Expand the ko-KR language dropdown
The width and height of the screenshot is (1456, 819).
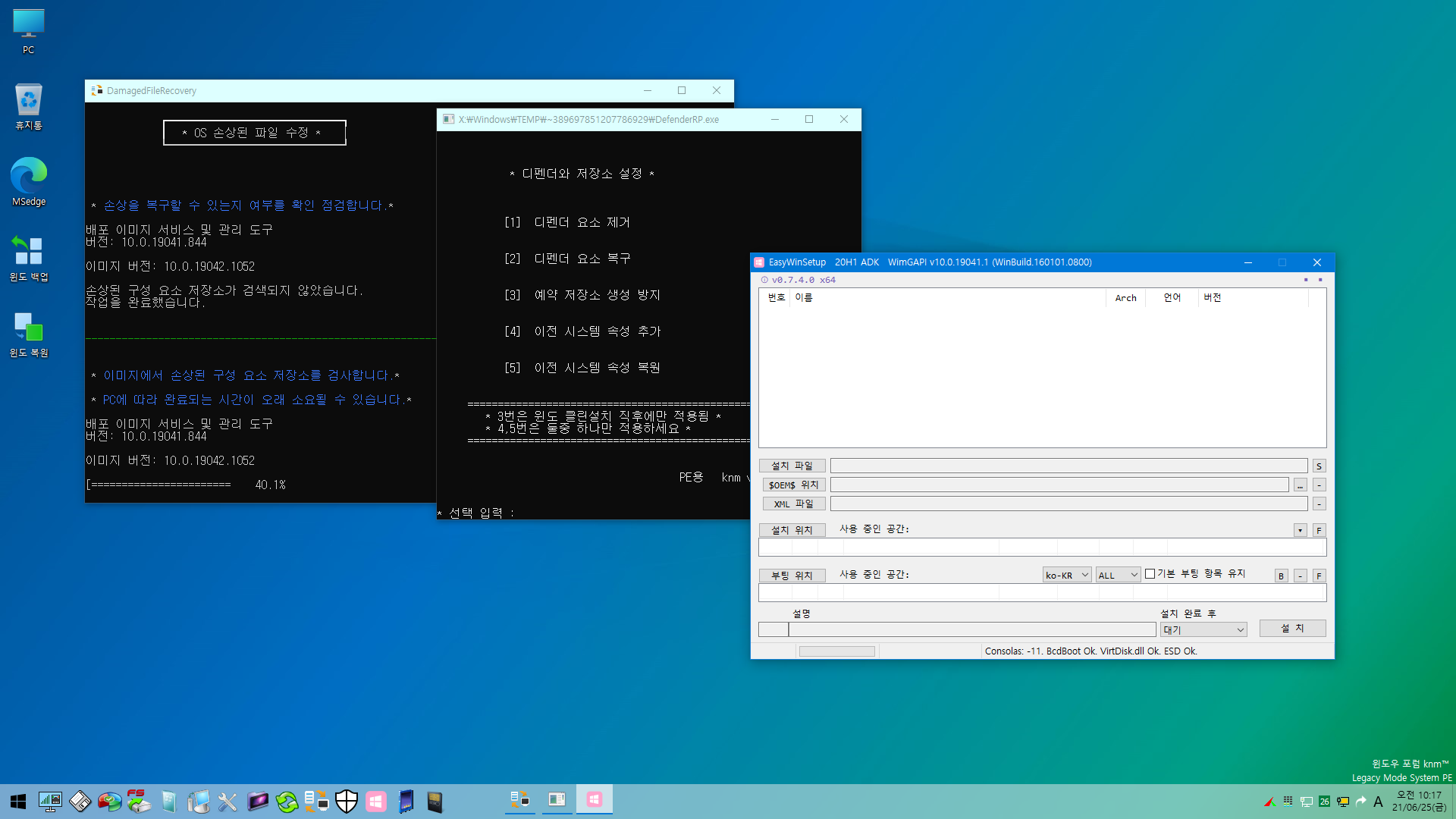point(1066,576)
